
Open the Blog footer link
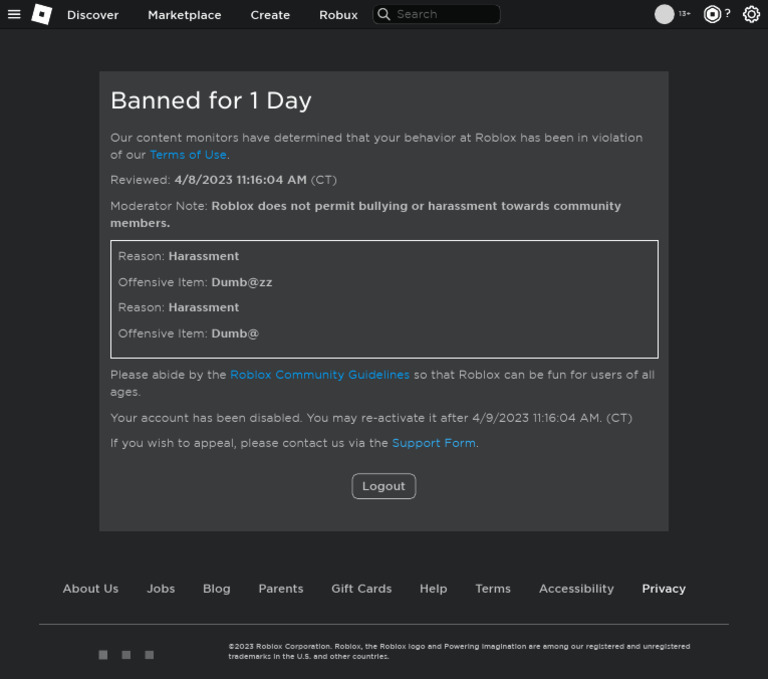click(216, 588)
